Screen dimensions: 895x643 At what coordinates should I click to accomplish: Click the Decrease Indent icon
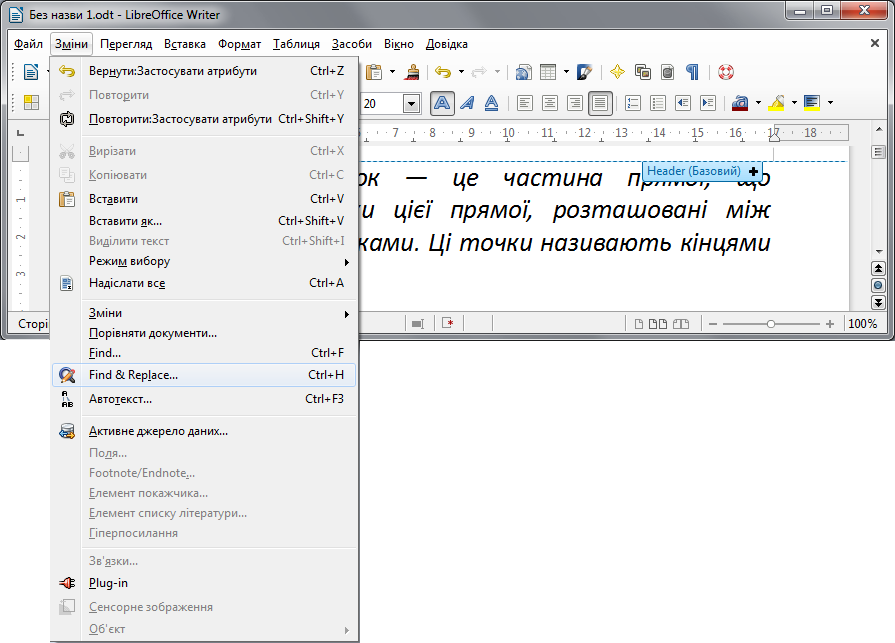click(x=683, y=103)
